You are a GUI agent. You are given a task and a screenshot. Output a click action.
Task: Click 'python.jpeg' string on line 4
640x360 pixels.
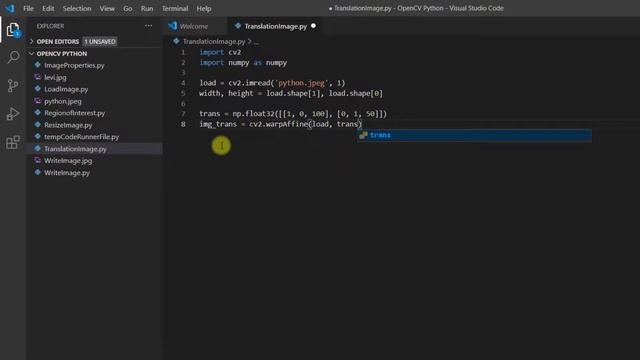tap(302, 83)
